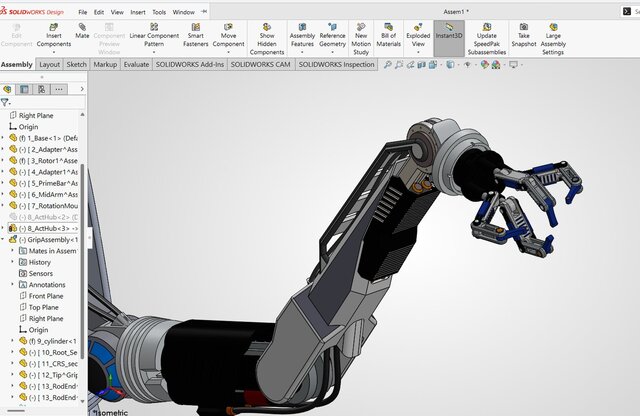Screen dimensions: 640x416
Task: Switch to SOLIDWORKS Add-Ins tab
Action: [190, 65]
